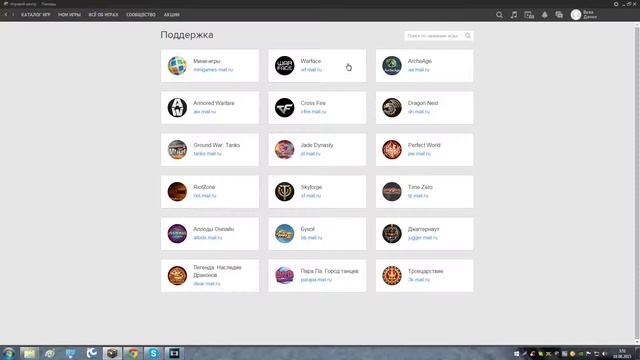
Task: Open Google Chrome from taskbar
Action: point(133,353)
